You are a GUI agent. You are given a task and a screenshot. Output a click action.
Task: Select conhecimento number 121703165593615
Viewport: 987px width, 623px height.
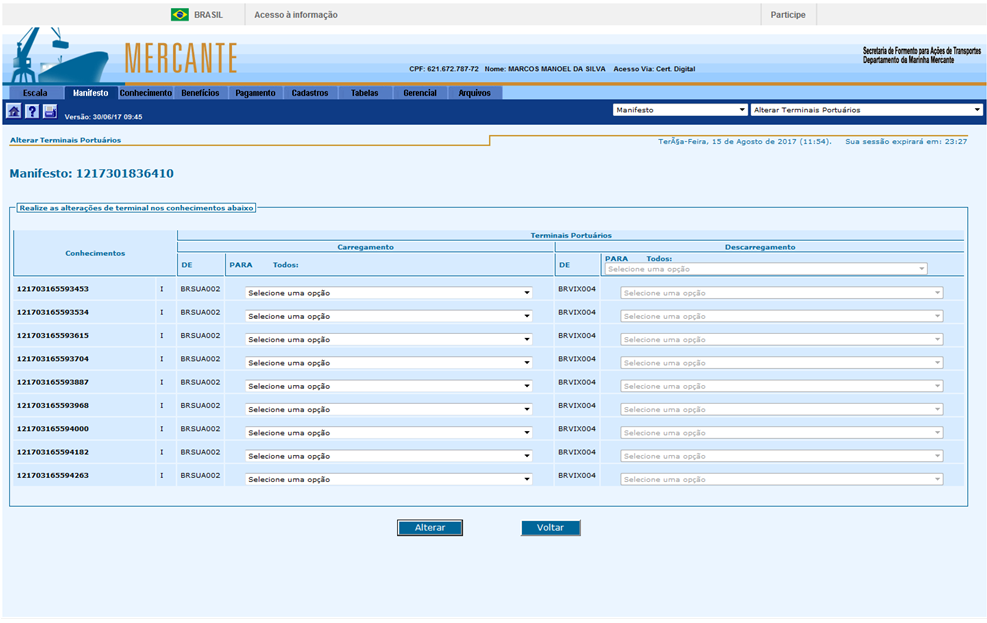click(53, 335)
